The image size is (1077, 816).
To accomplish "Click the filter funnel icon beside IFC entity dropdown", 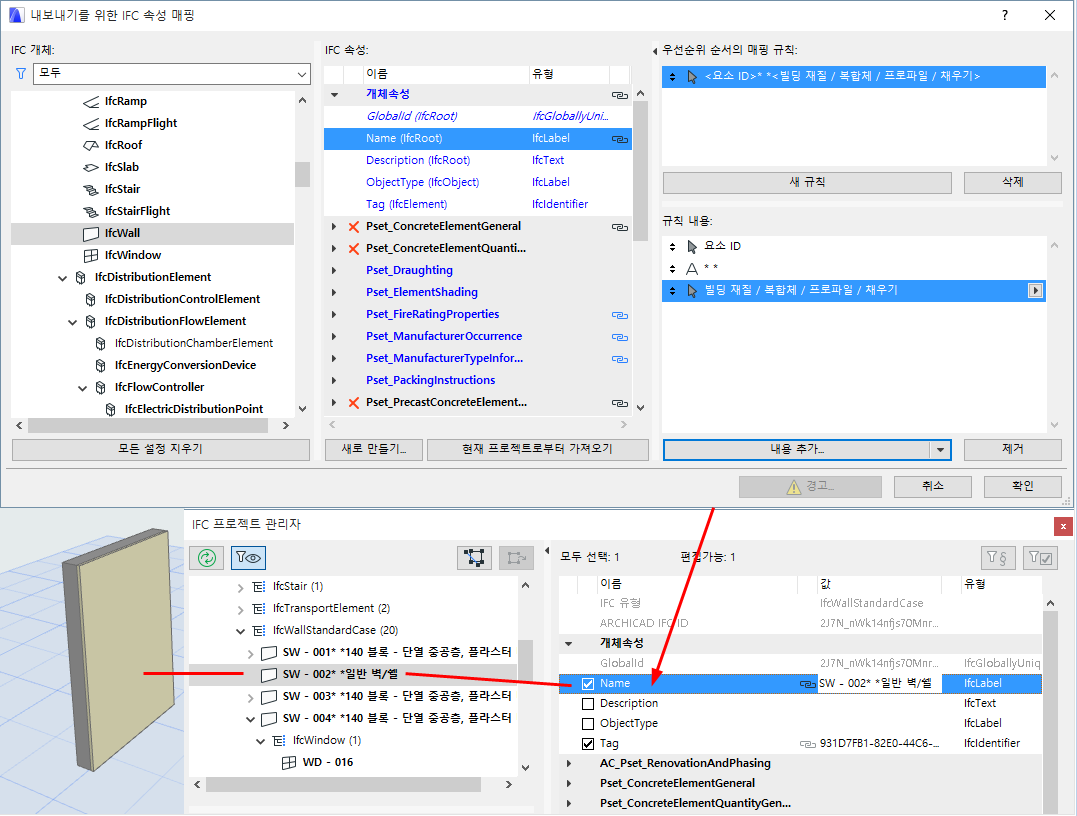I will 21,73.
